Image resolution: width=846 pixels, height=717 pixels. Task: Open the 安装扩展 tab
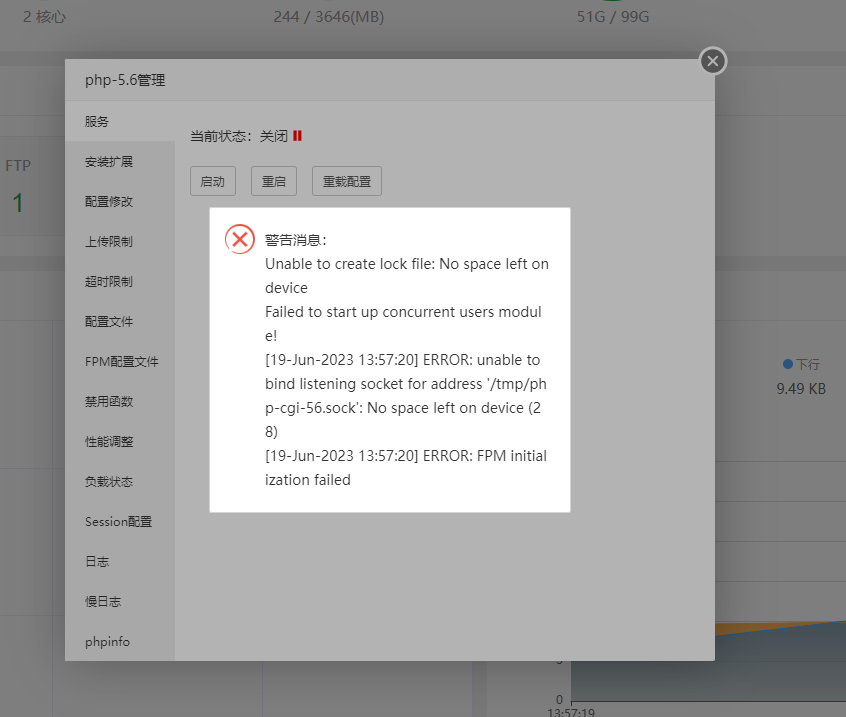pos(109,162)
